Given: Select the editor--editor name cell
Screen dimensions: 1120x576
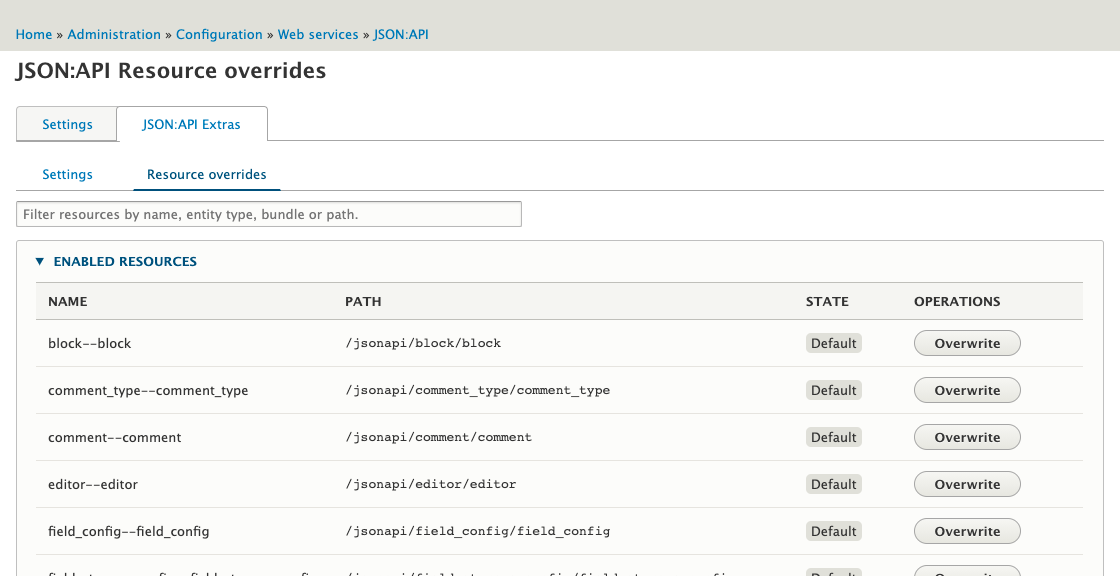Looking at the screenshot, I should [93, 485].
